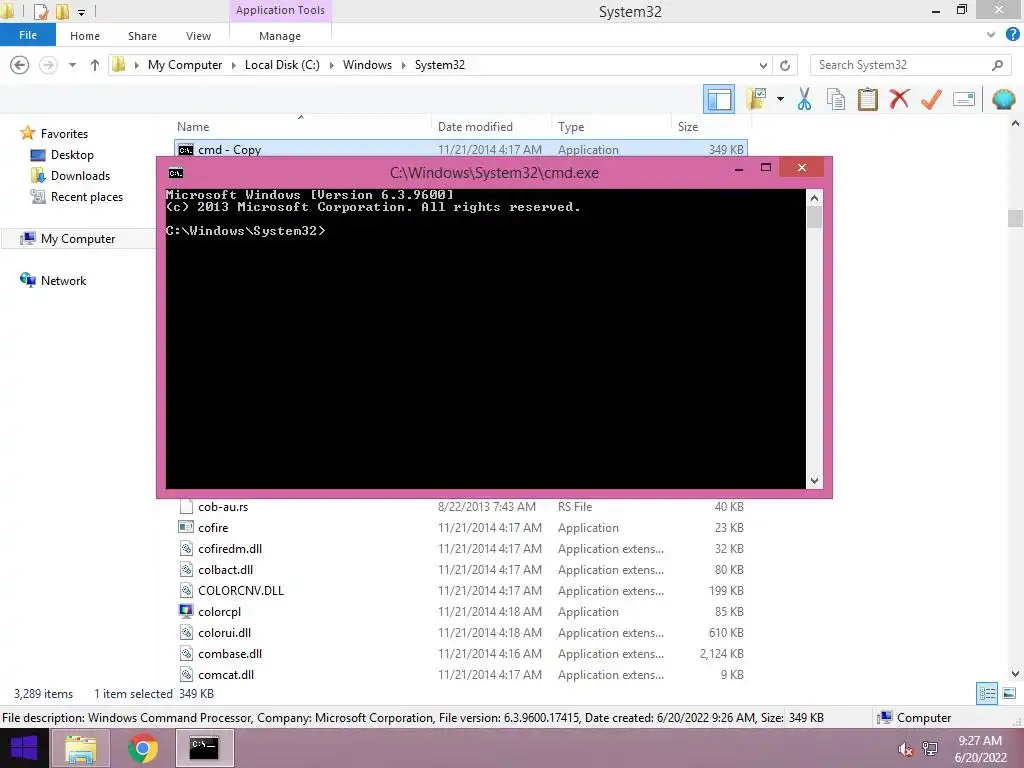Screen dimensions: 1024x768
Task: Open Downloads in navigation pane
Action: pos(80,176)
